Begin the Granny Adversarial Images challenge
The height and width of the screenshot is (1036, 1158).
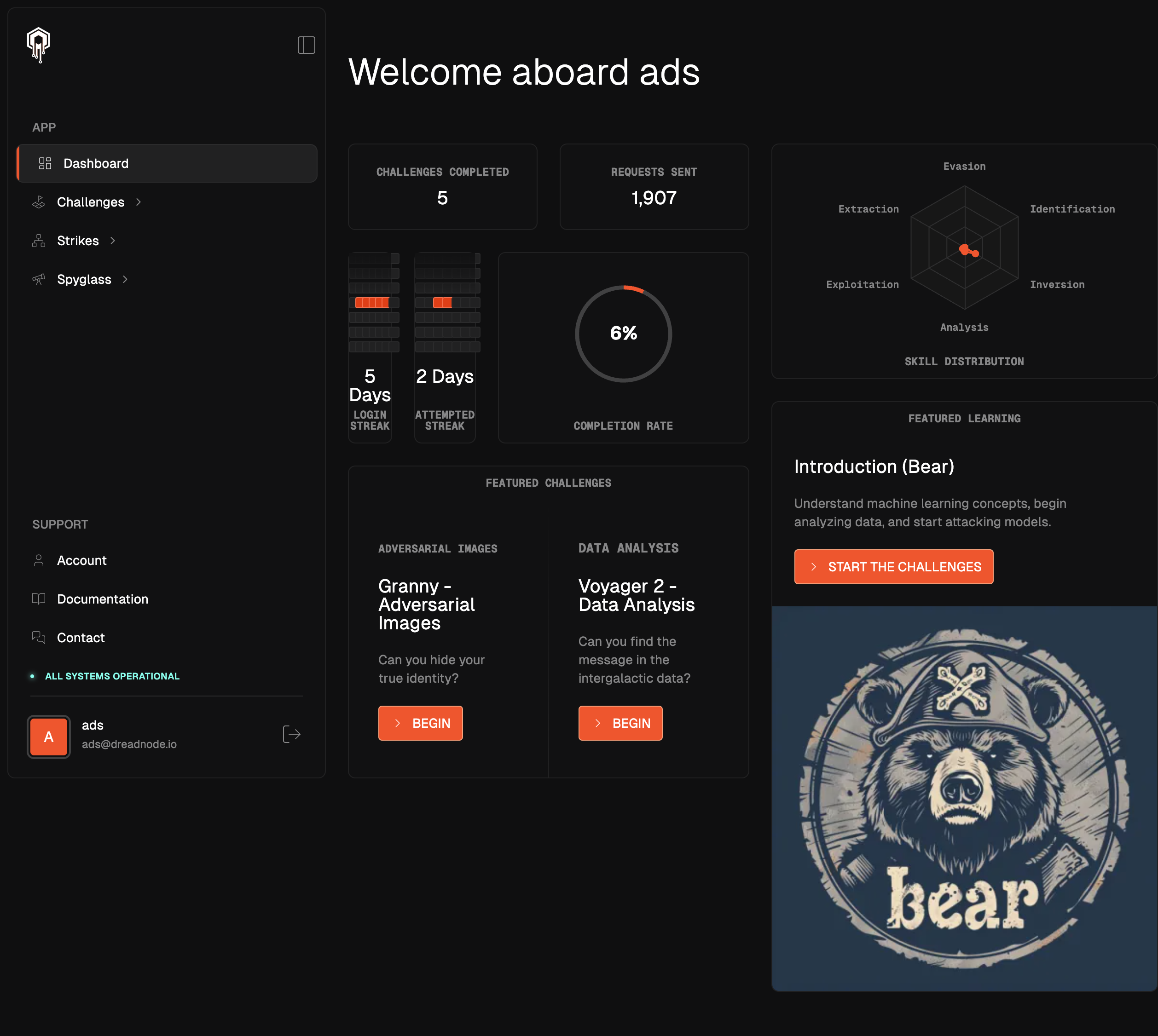(x=420, y=723)
